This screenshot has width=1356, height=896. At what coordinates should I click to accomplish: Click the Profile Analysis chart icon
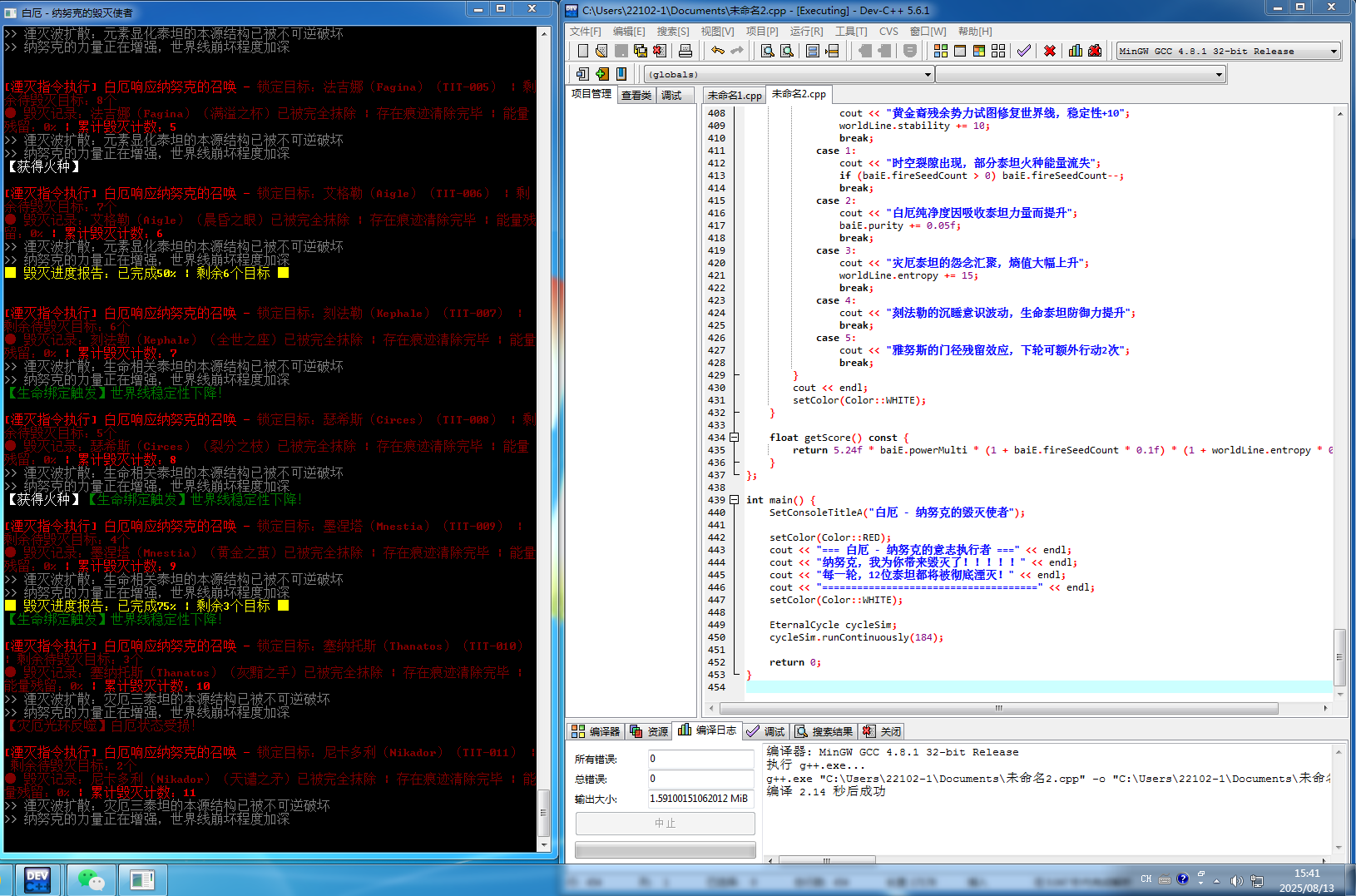click(x=1076, y=51)
